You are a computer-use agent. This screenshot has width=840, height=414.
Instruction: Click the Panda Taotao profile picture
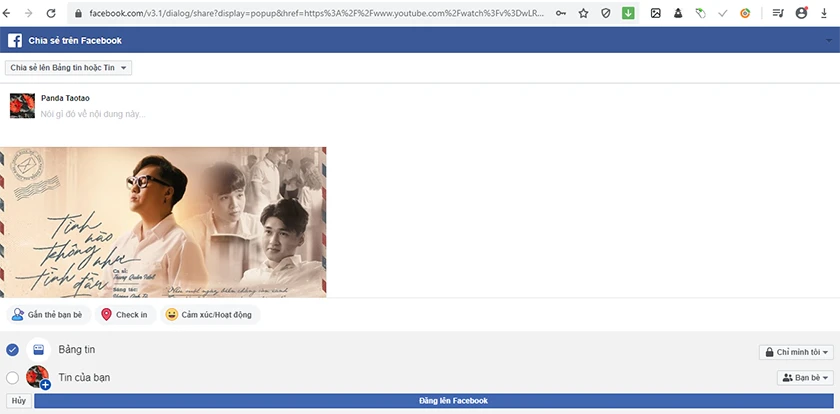tap(22, 106)
